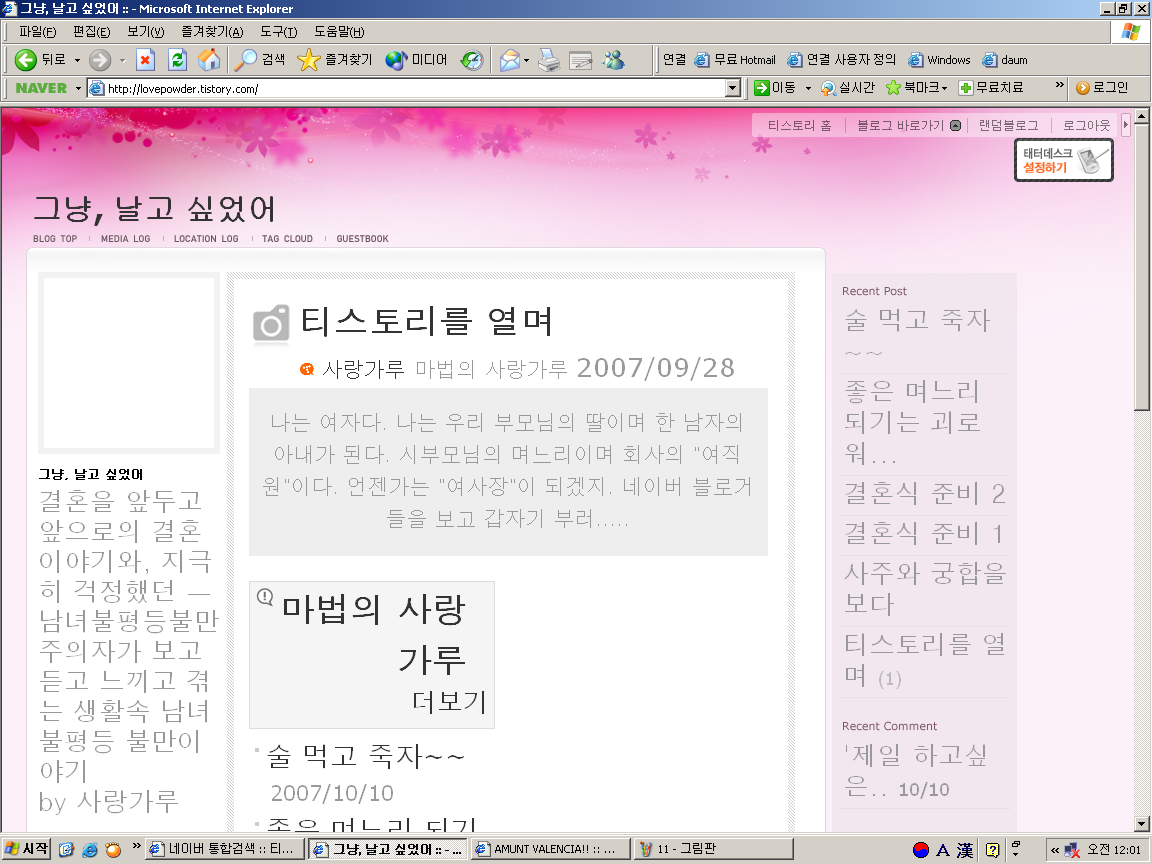Click the Refresh page icon
The height and width of the screenshot is (864, 1152).
[177, 60]
